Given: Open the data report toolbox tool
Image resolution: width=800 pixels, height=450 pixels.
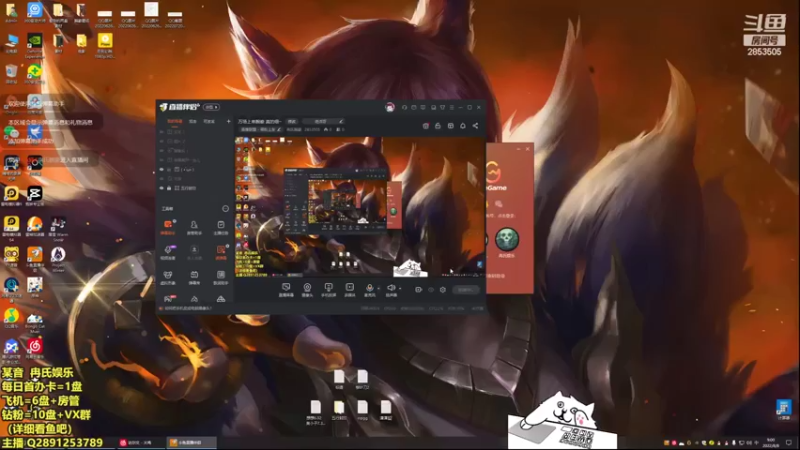Looking at the screenshot, I should coord(220,277).
